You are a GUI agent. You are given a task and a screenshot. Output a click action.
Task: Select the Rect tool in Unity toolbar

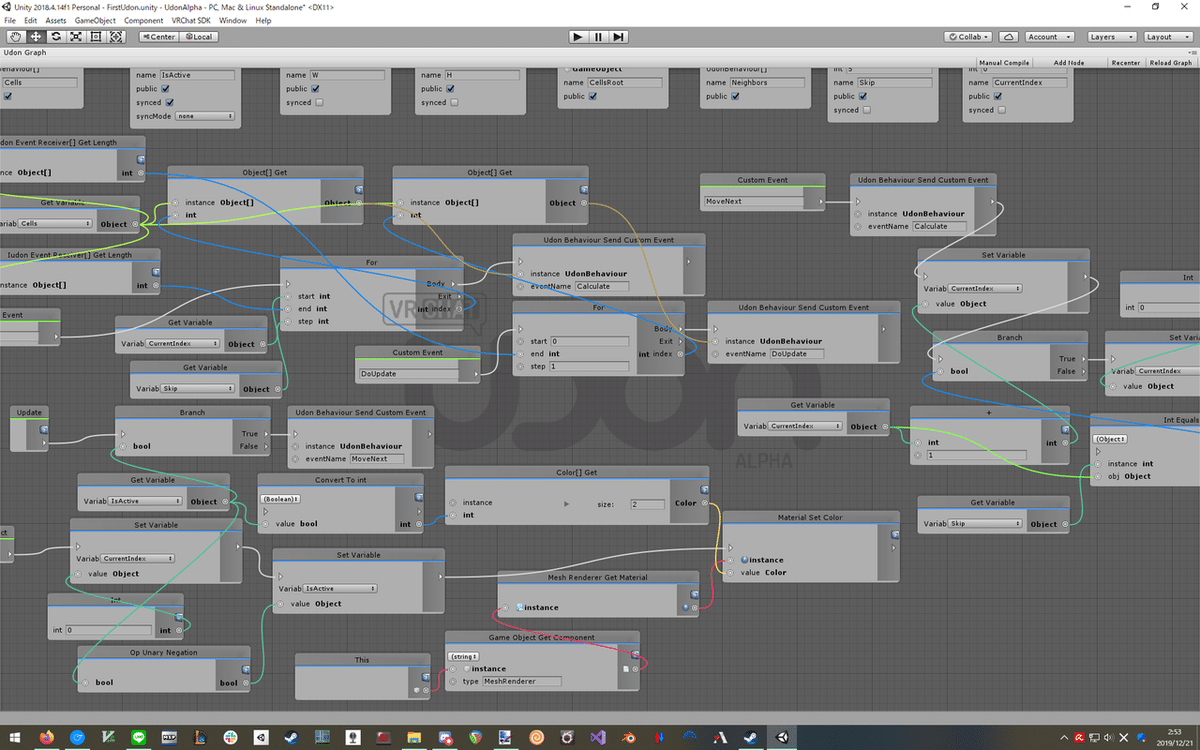point(96,37)
